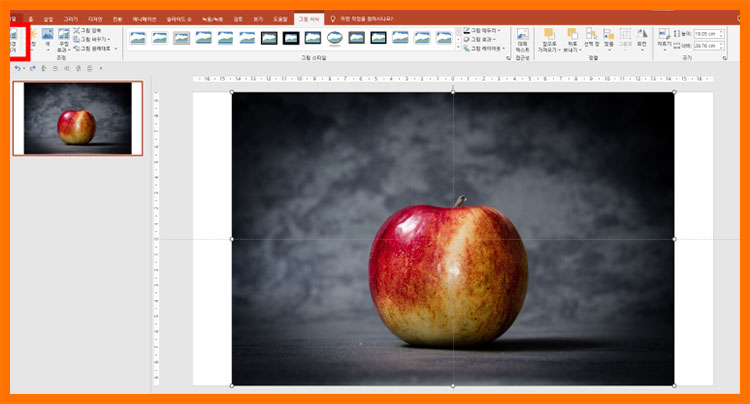
Task: Click Redo in Quick Access Toolbar
Action: point(33,68)
